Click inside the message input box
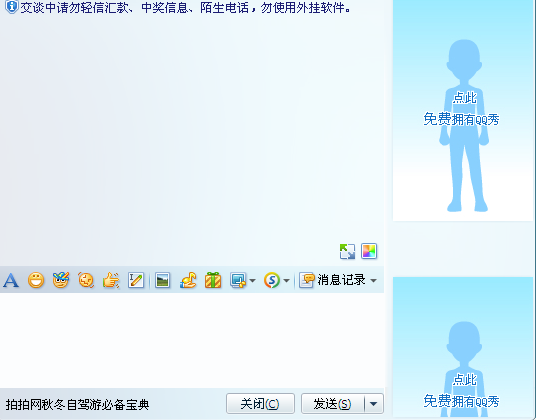536x420 pixels. click(x=192, y=340)
